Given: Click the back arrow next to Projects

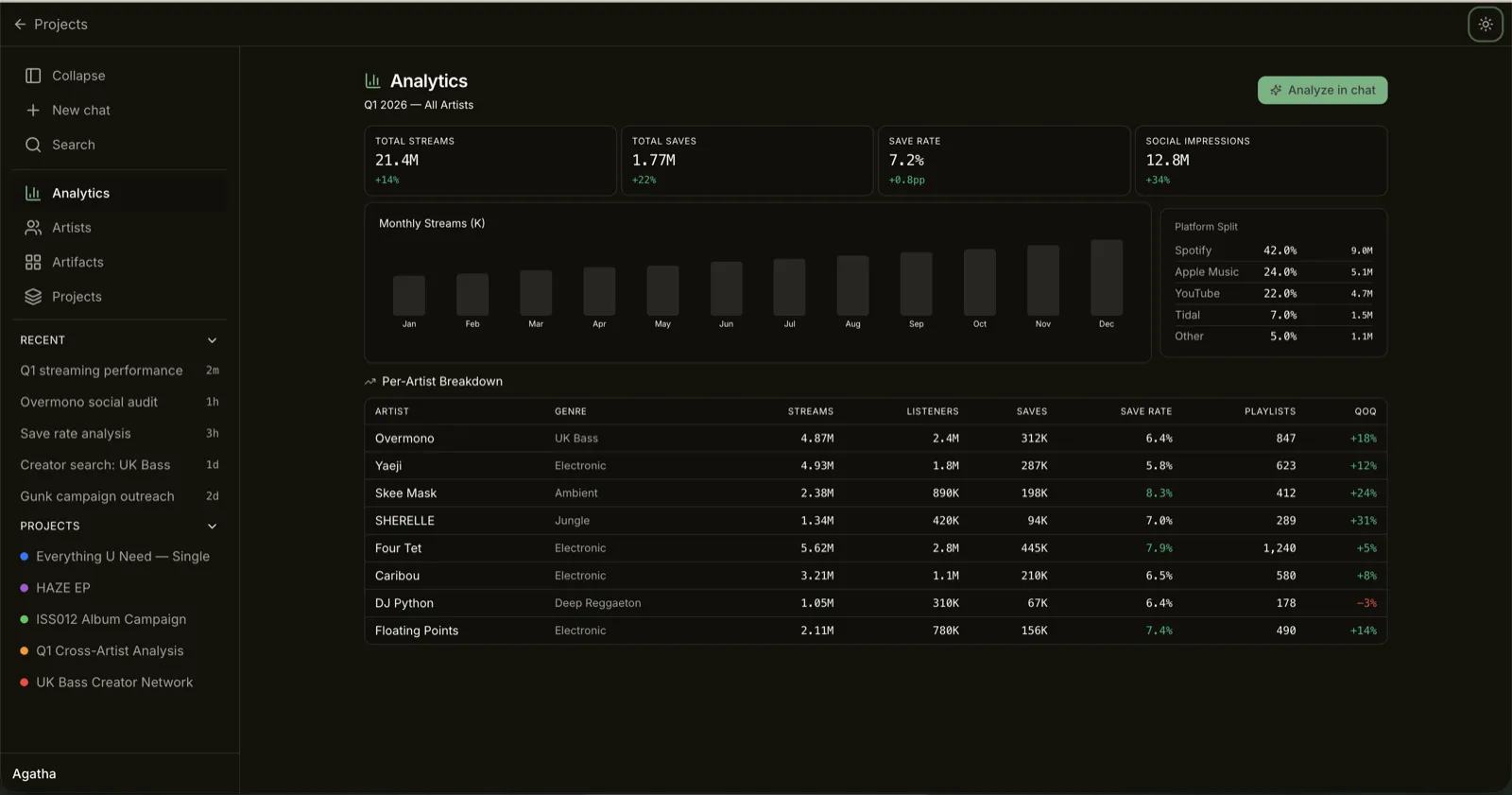Looking at the screenshot, I should (20, 25).
